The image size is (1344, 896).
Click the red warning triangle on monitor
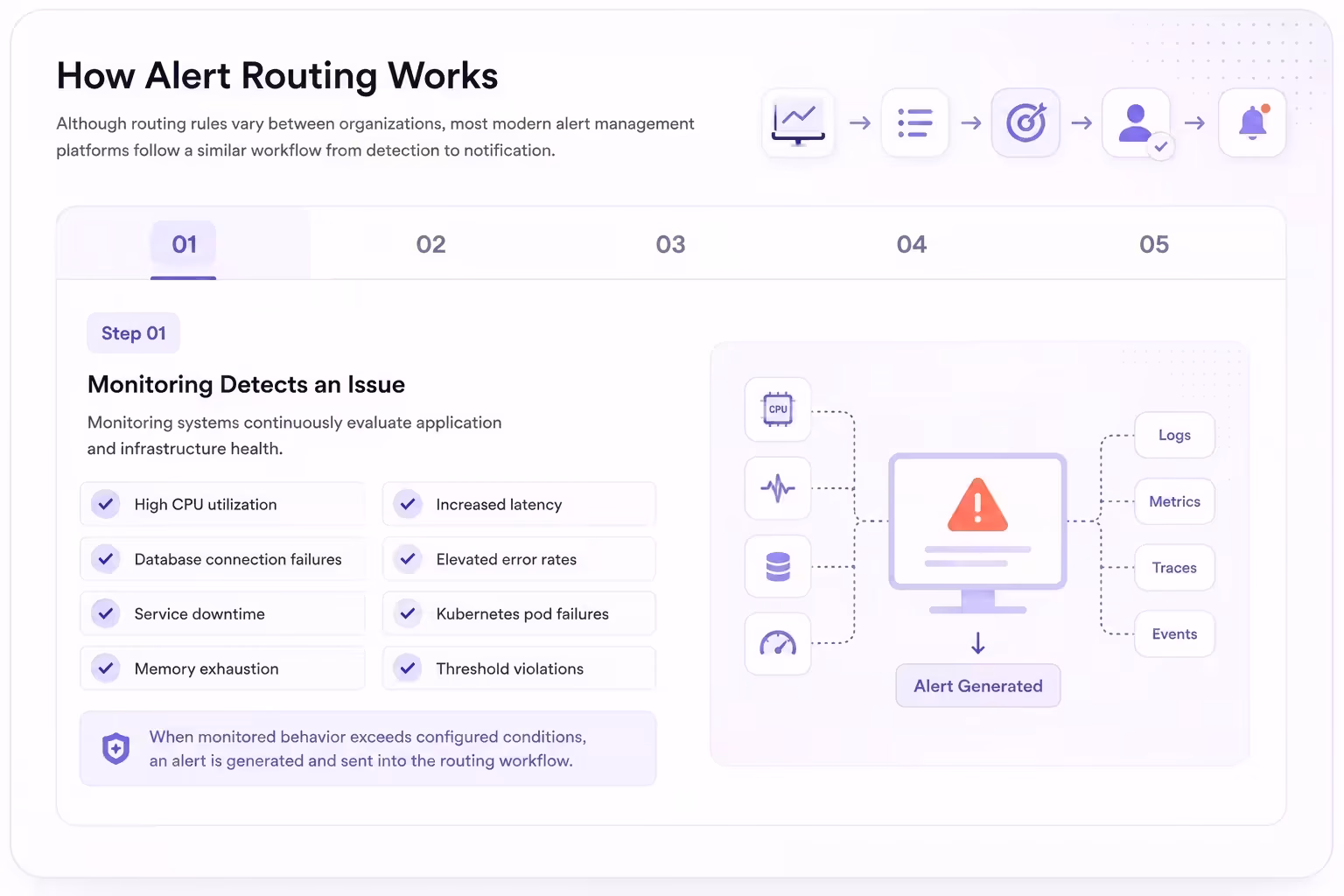pos(977,506)
